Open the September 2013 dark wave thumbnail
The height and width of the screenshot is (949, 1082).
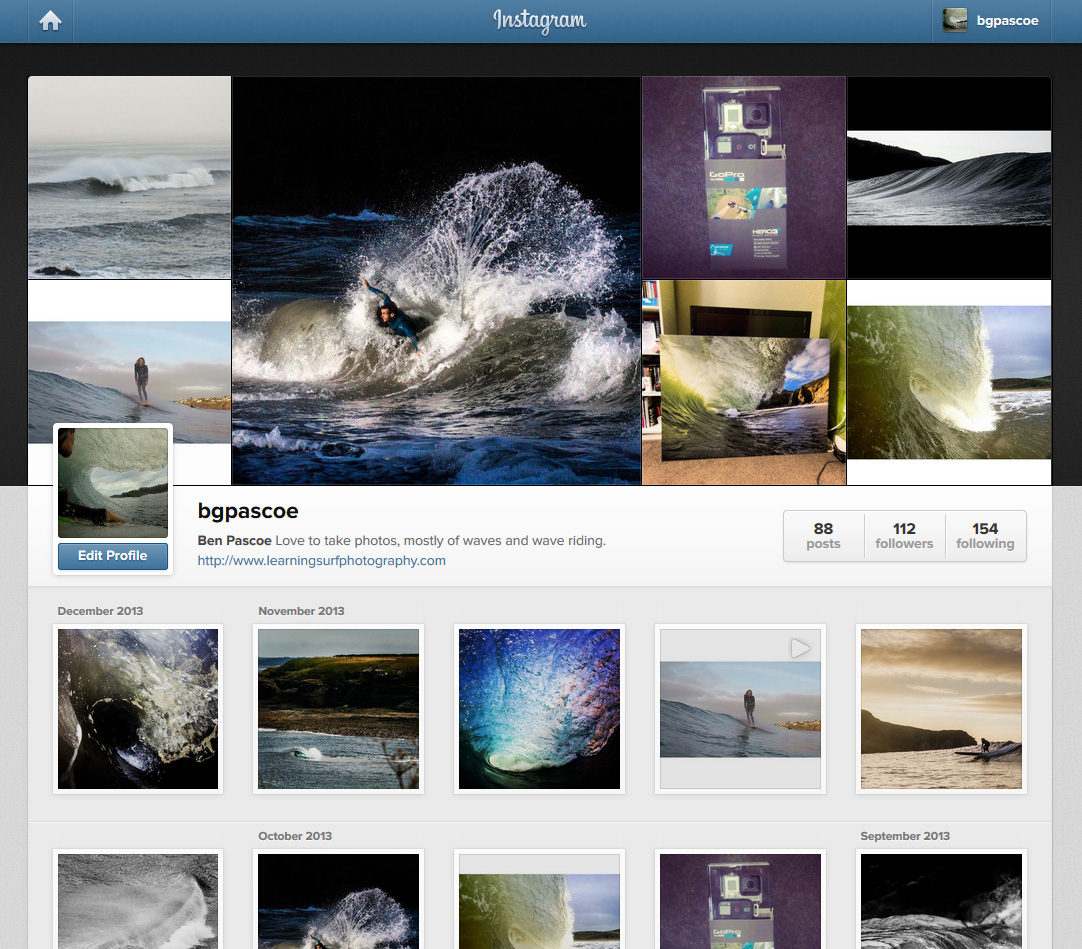point(941,901)
